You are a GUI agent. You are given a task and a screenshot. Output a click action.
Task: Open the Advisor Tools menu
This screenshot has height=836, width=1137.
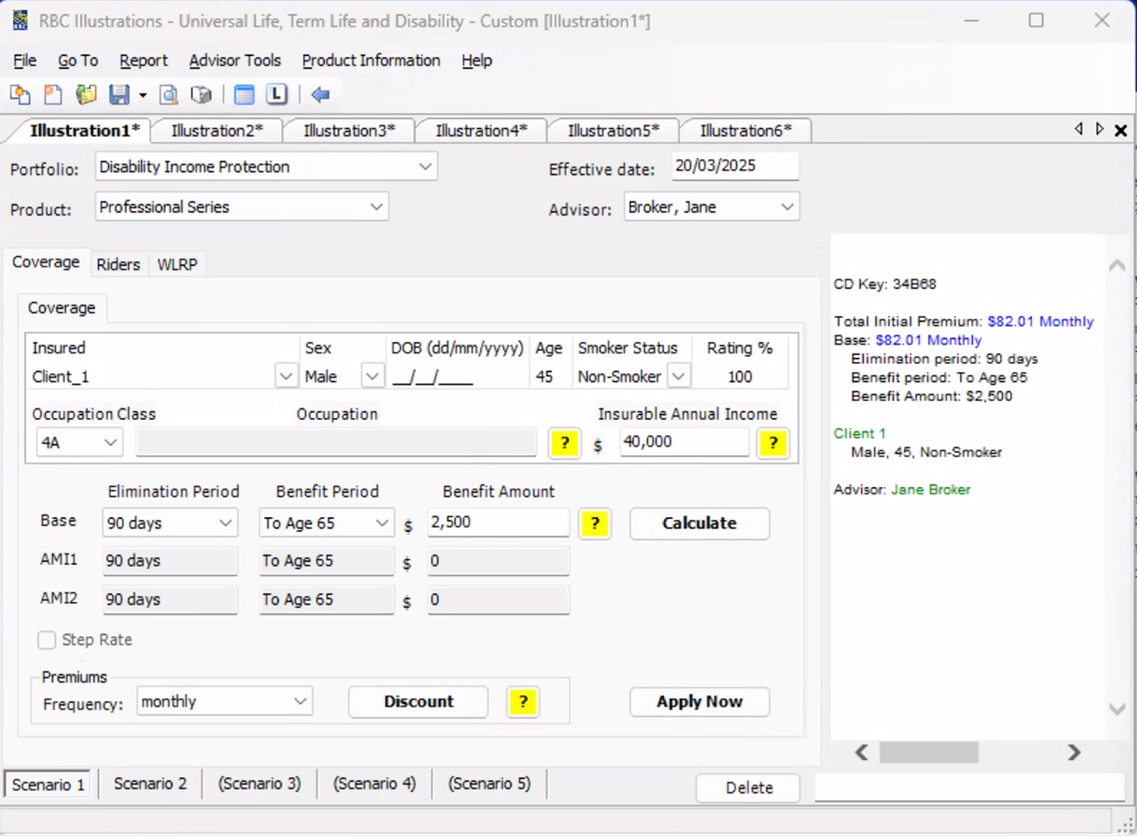pyautogui.click(x=235, y=61)
